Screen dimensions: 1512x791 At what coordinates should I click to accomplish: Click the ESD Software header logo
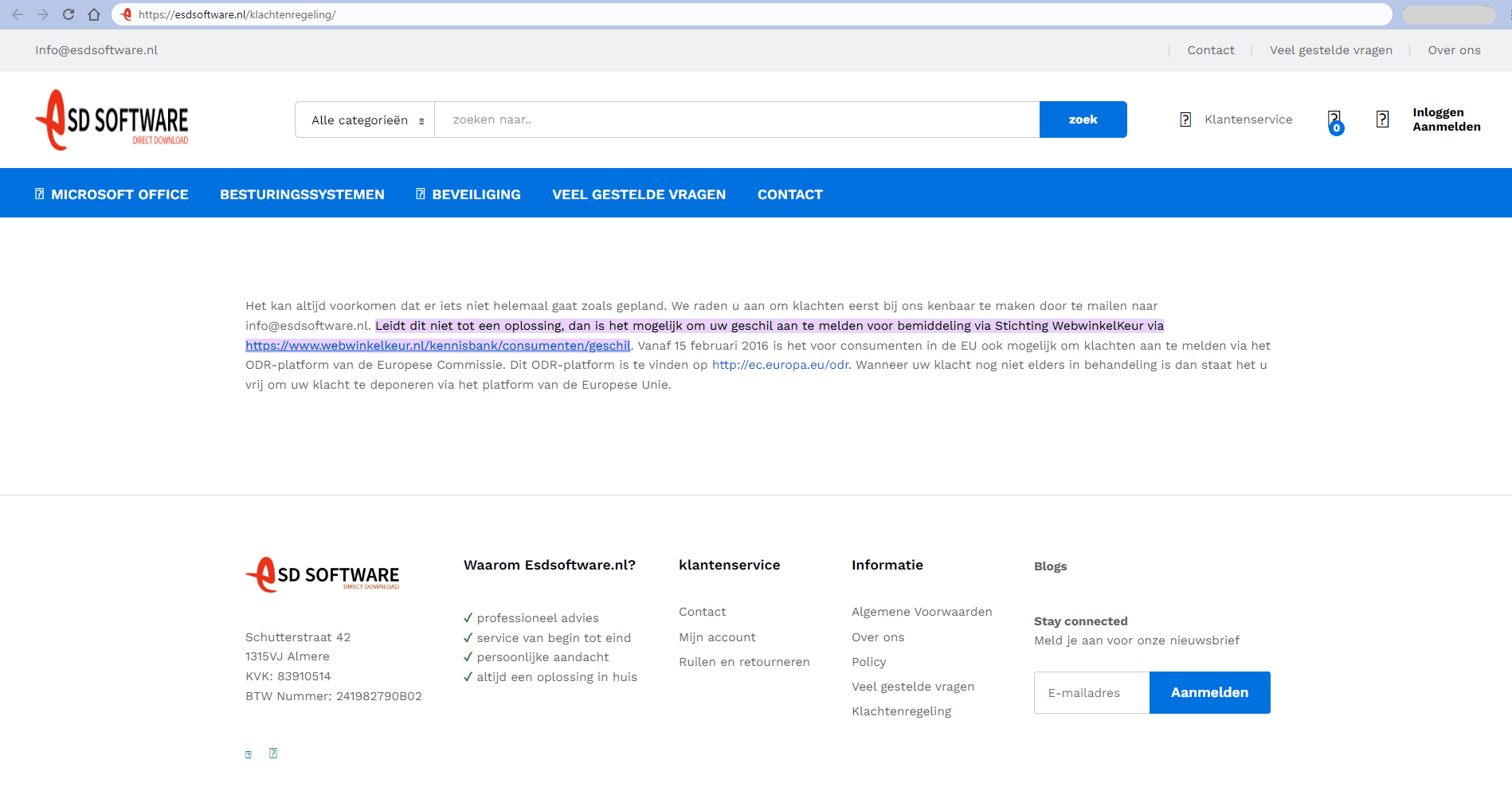point(112,120)
